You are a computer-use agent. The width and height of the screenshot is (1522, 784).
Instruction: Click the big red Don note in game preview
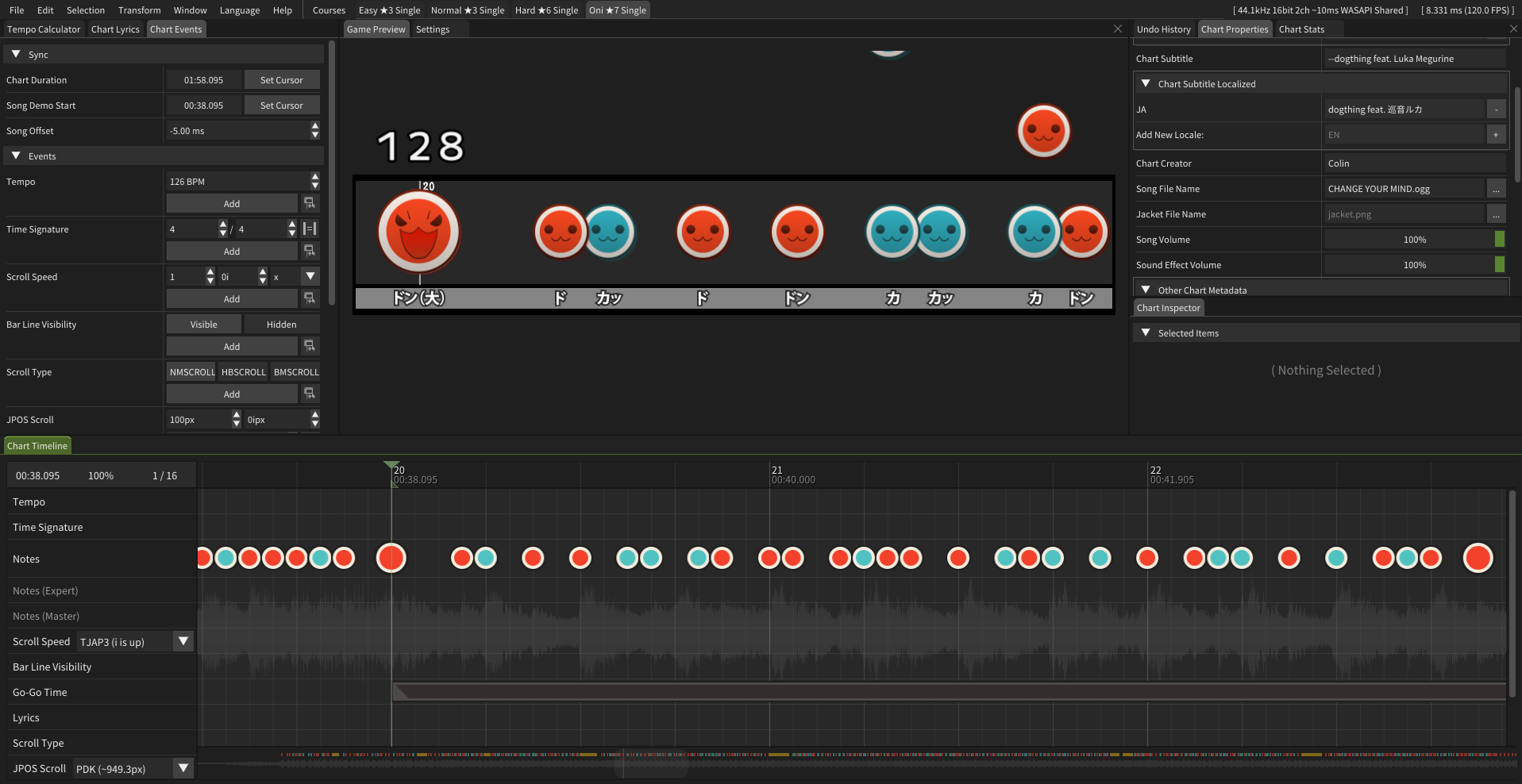point(419,232)
